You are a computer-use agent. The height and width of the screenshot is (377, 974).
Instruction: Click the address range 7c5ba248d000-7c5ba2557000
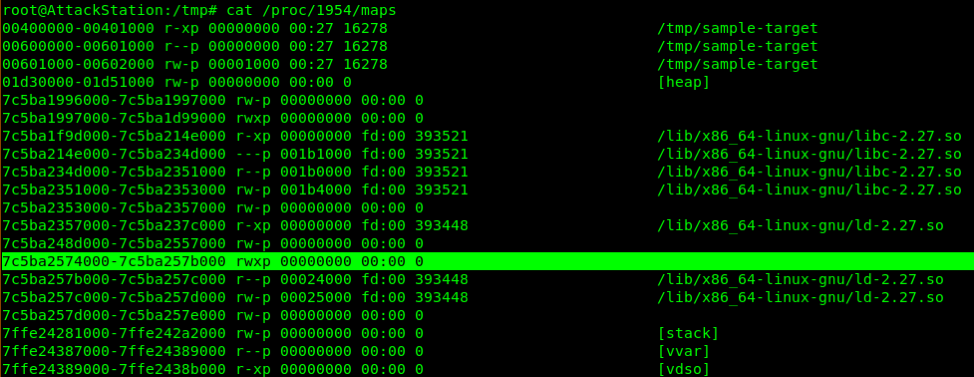(x=114, y=243)
